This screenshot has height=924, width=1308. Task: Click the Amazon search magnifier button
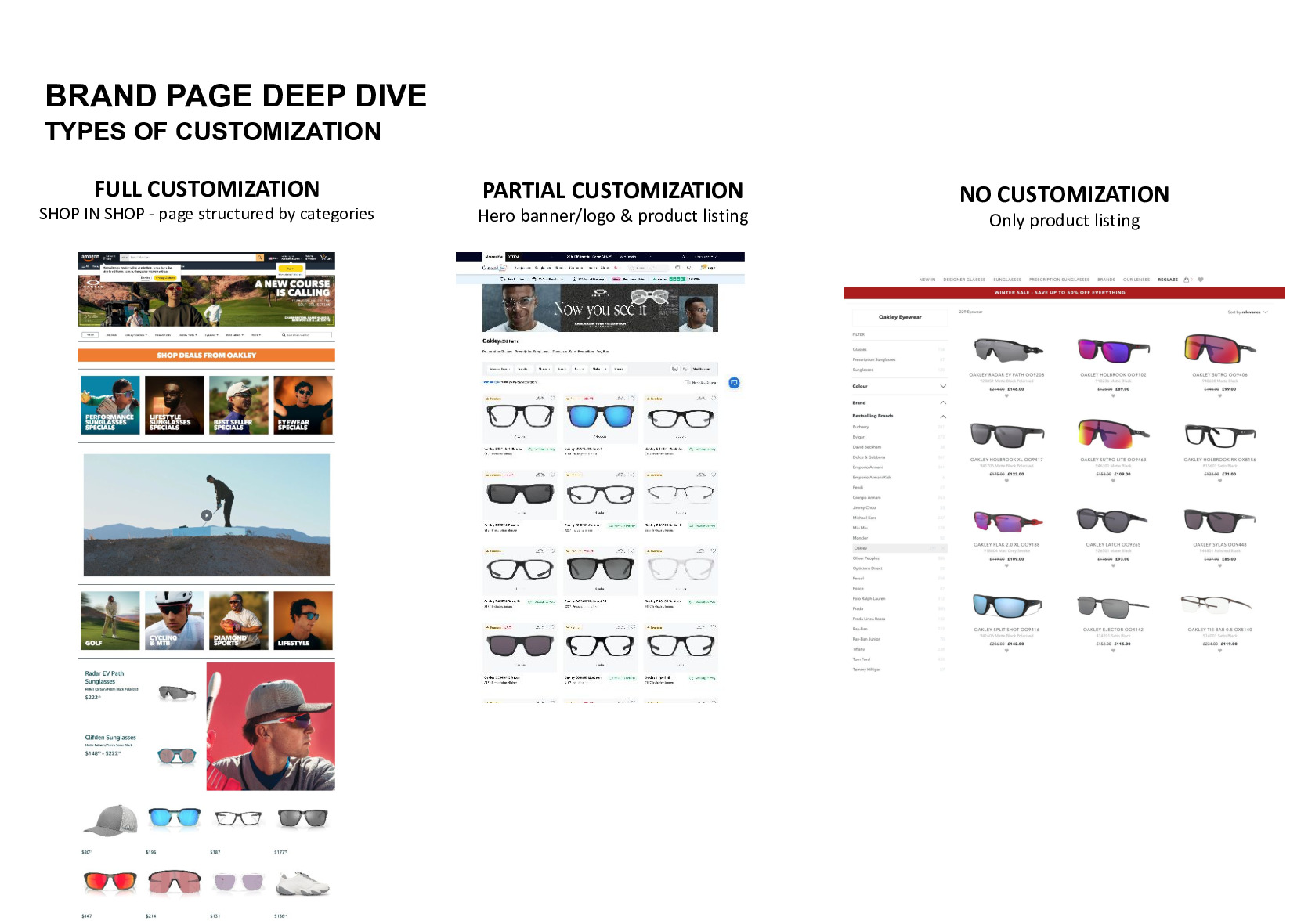coord(259,257)
